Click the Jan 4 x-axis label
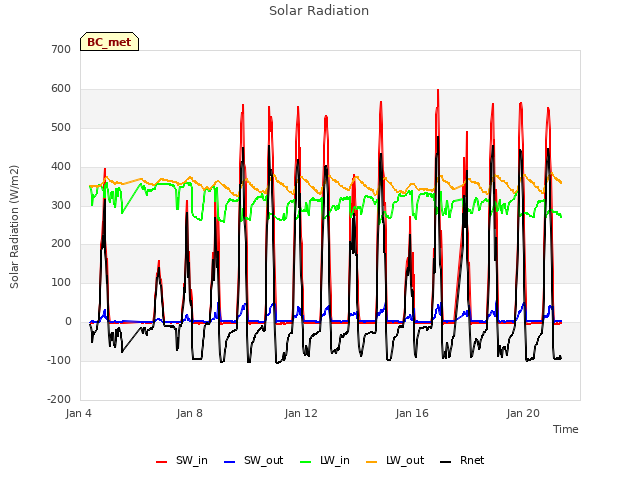640x480 pixels. pos(79,413)
